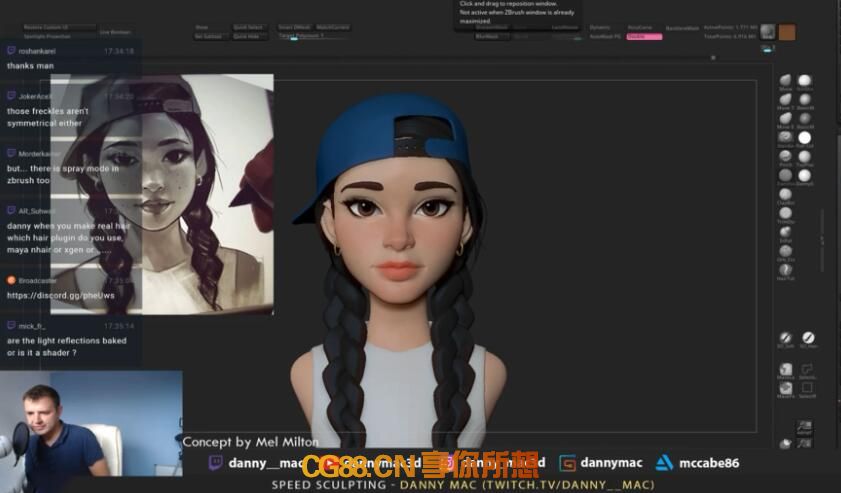Click the button left of MatchCamera
Screen dimensions: 841x493
coord(294,27)
